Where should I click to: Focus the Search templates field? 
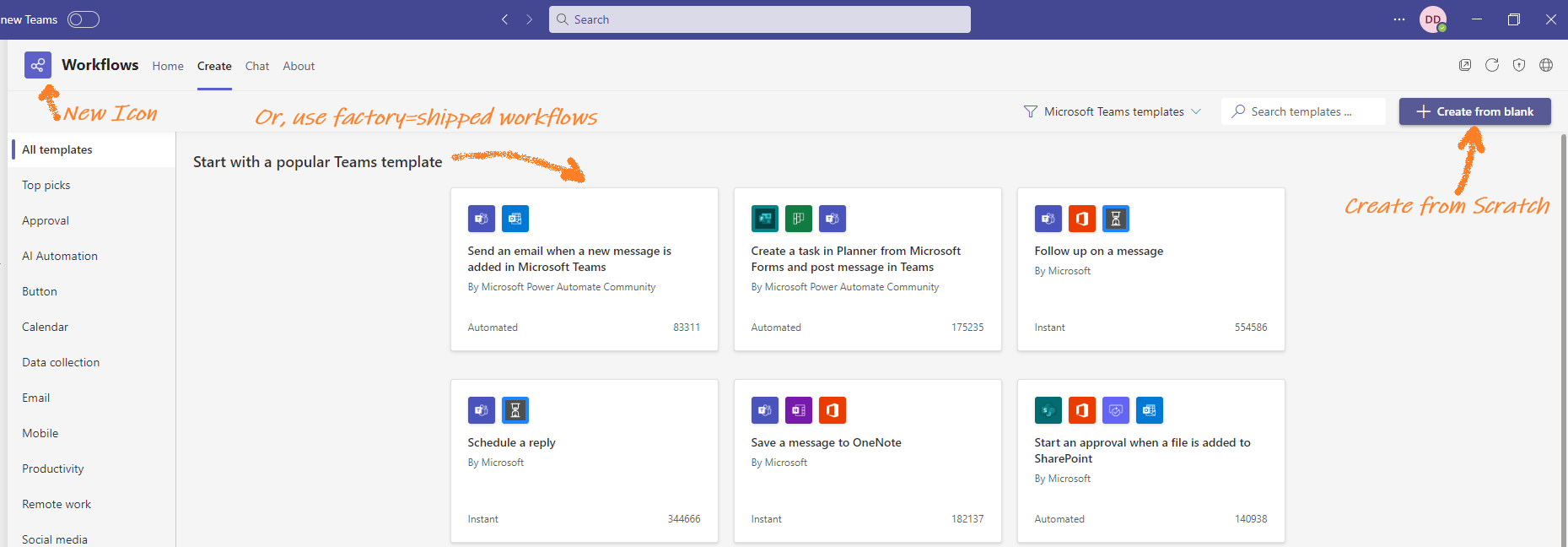click(x=1303, y=111)
